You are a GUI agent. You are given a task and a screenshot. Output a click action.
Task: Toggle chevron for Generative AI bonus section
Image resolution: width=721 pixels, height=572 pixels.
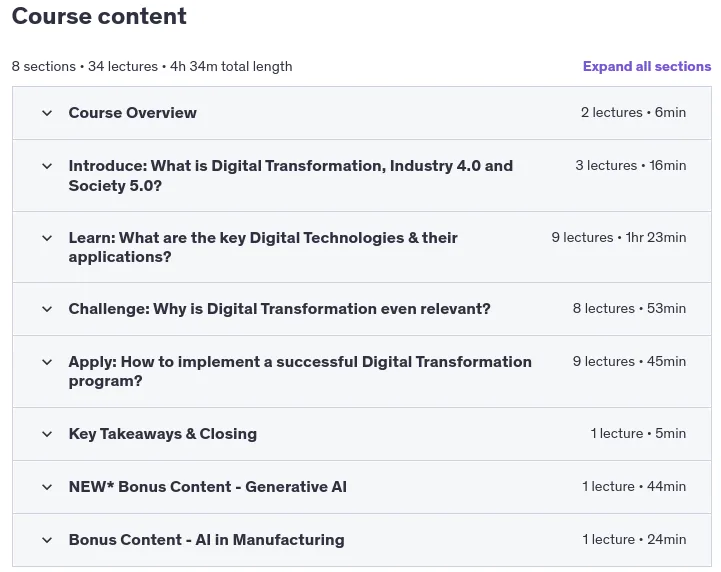(47, 487)
